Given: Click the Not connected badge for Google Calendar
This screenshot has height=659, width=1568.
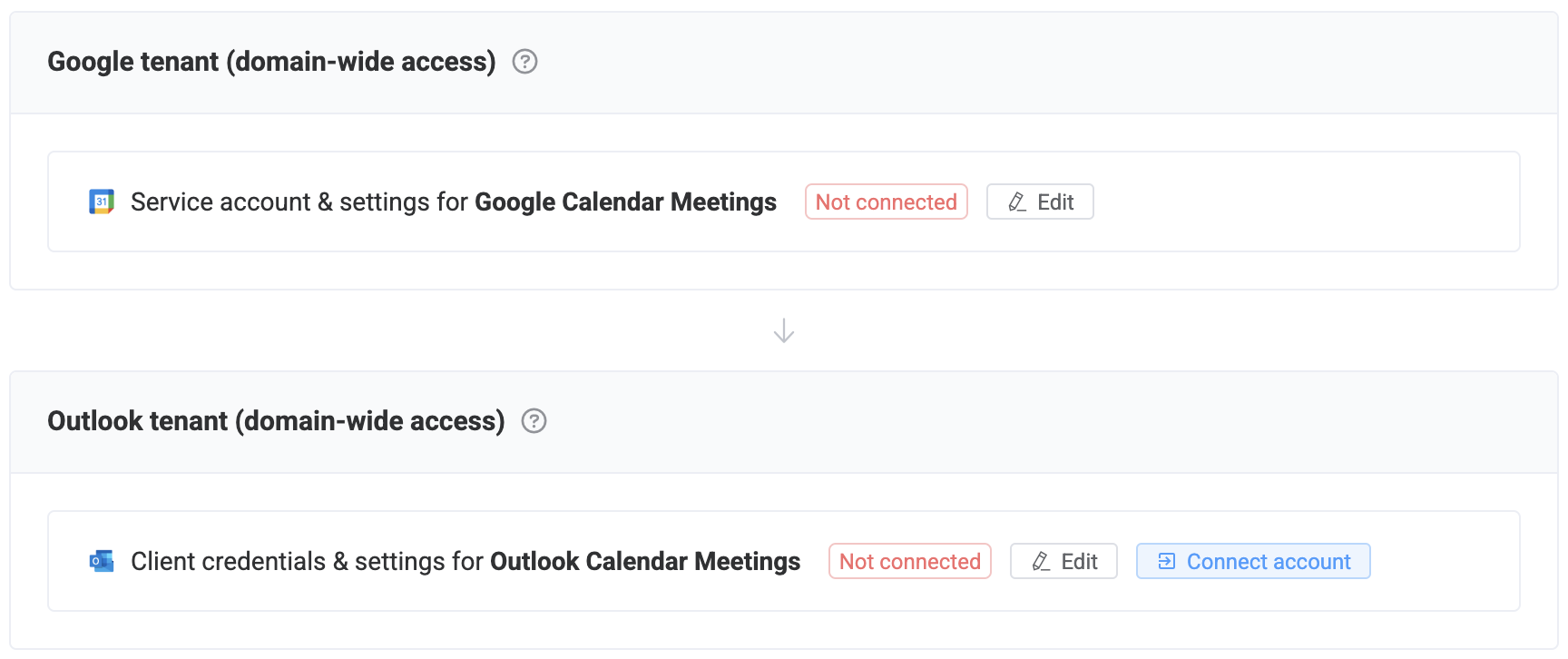Looking at the screenshot, I should [886, 202].
